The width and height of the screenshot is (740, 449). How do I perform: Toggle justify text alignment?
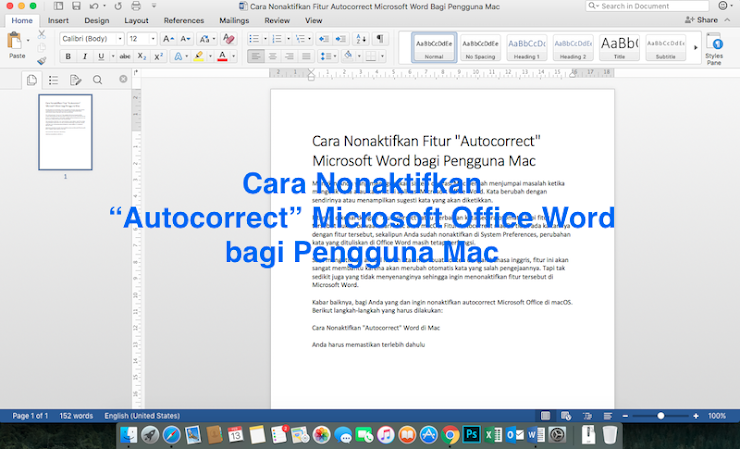[306, 56]
